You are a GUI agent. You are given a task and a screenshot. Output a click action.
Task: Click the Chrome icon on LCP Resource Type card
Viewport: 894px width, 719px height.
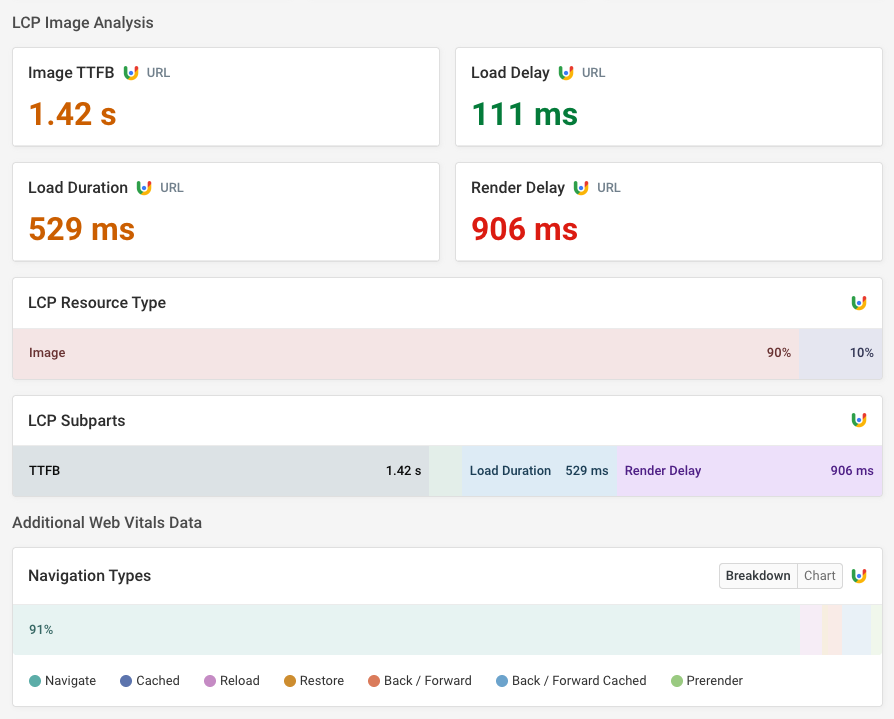[859, 302]
